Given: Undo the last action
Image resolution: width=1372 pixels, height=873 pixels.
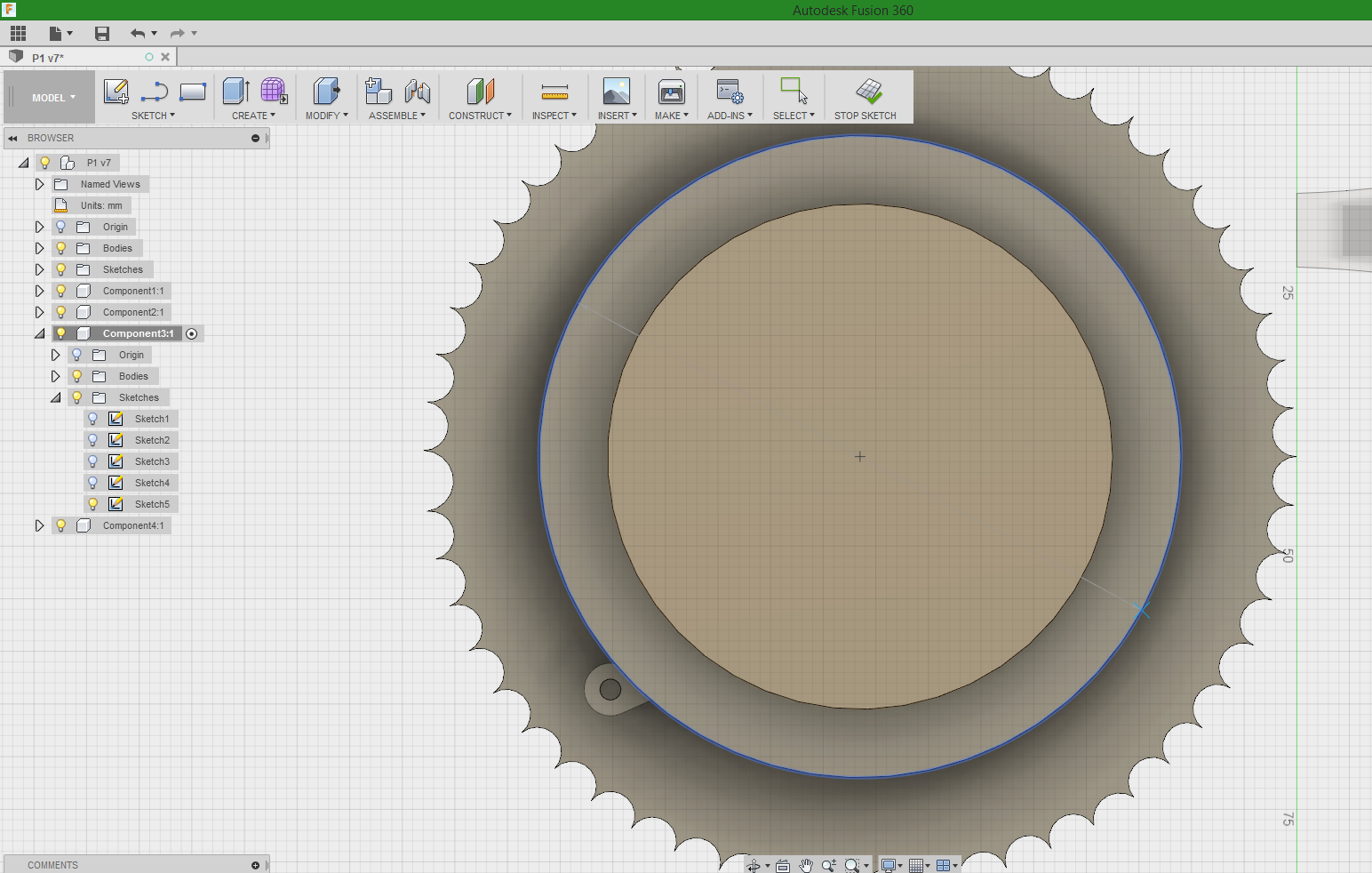Looking at the screenshot, I should coord(138,33).
